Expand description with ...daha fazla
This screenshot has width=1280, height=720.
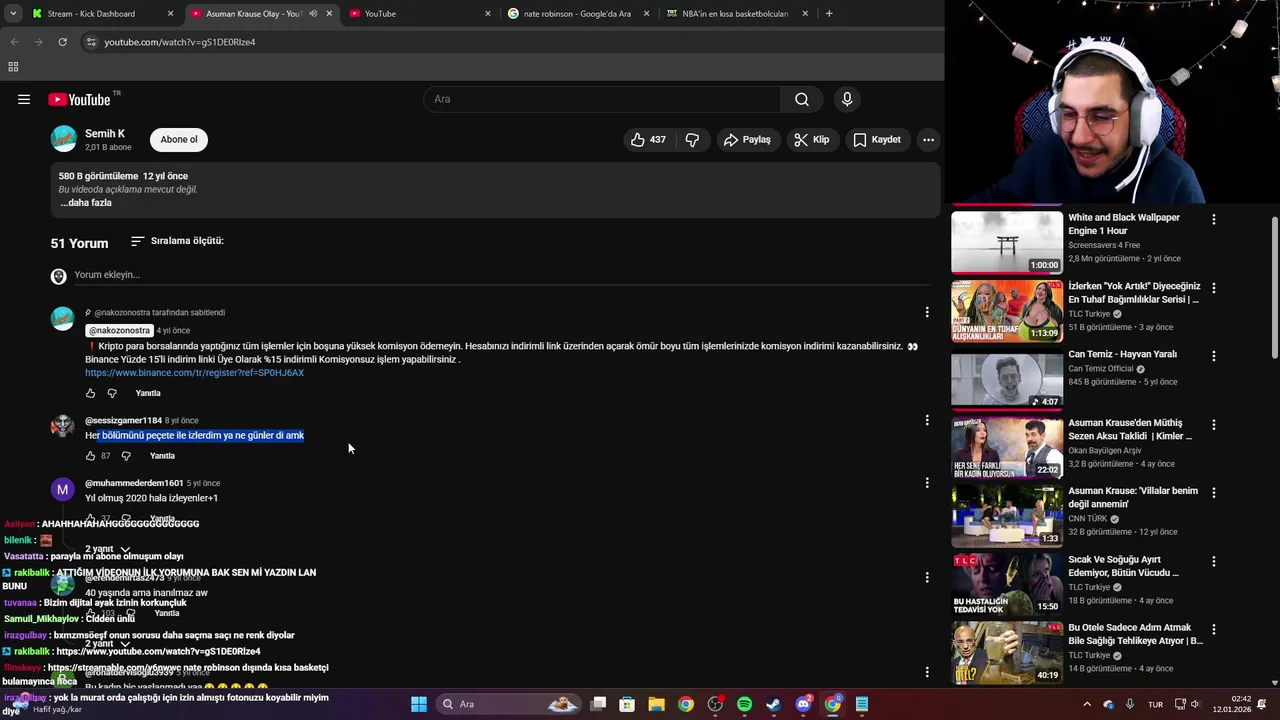86,203
